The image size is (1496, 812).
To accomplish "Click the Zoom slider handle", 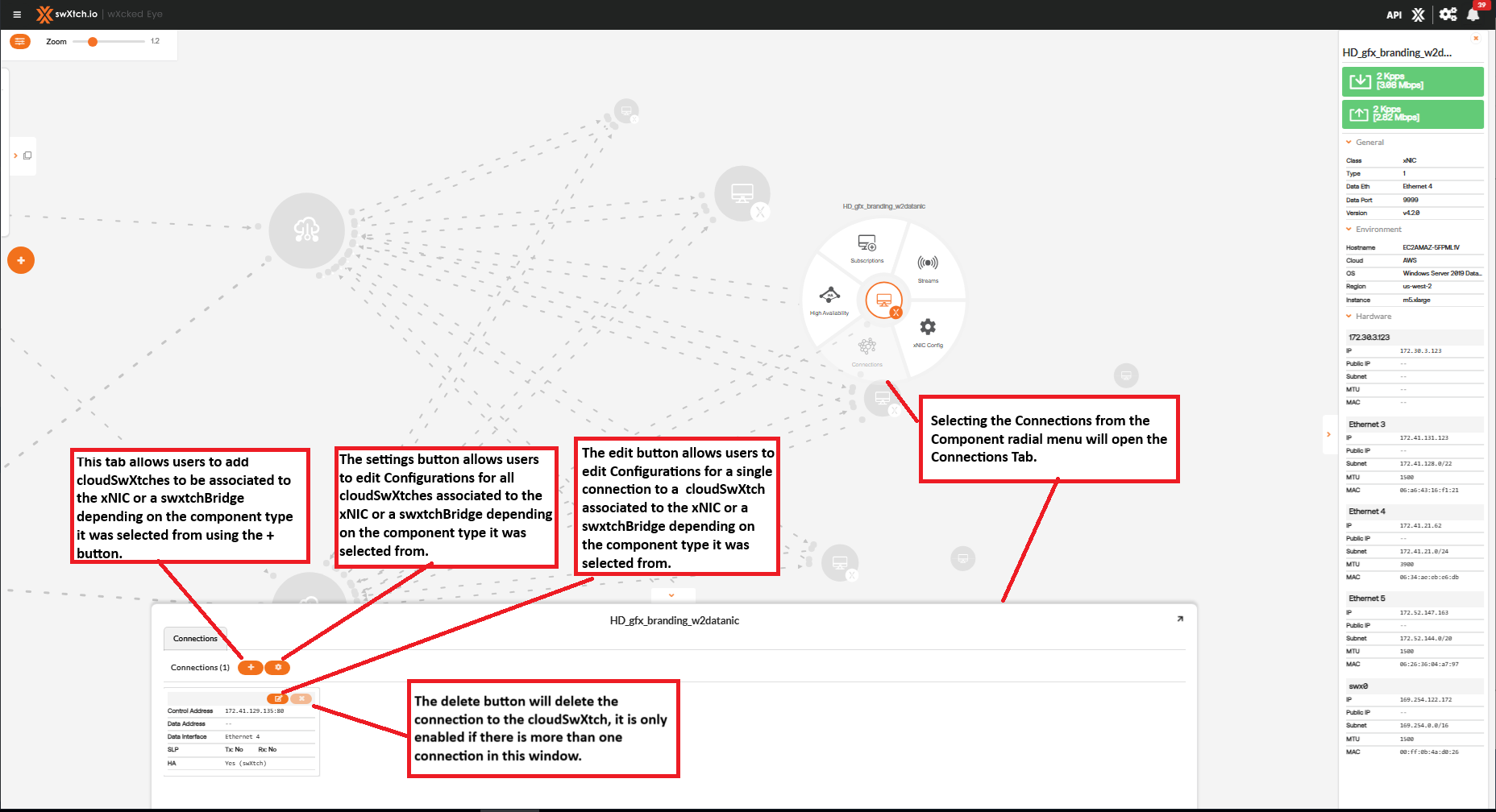I will click(x=93, y=42).
